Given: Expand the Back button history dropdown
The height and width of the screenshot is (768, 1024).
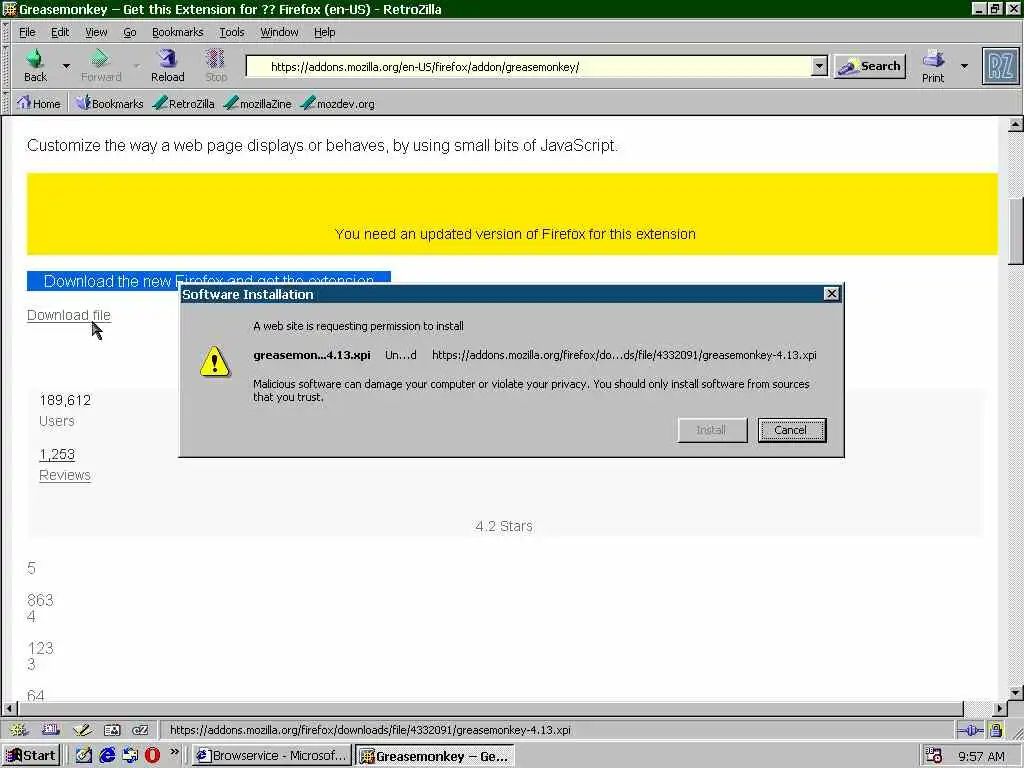Looking at the screenshot, I should (66, 66).
